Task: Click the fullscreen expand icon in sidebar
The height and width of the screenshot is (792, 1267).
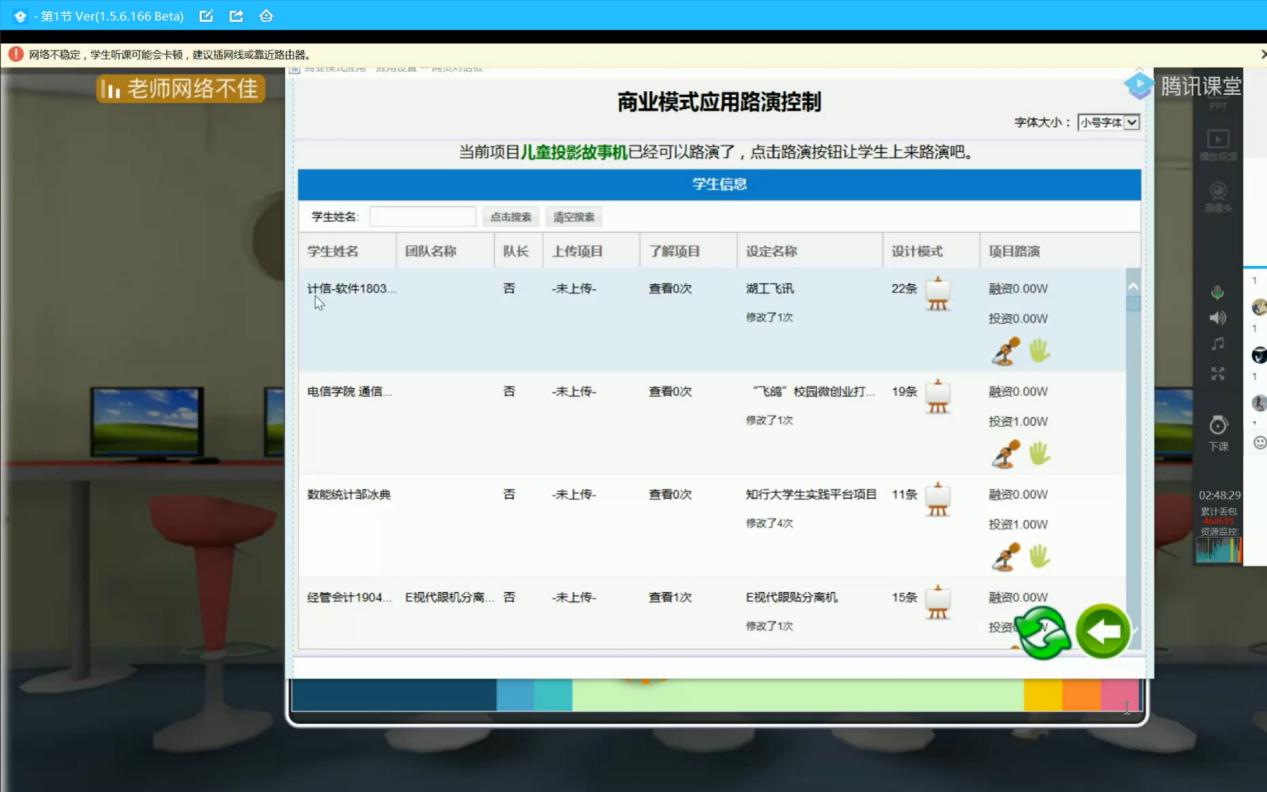Action: click(x=1217, y=373)
